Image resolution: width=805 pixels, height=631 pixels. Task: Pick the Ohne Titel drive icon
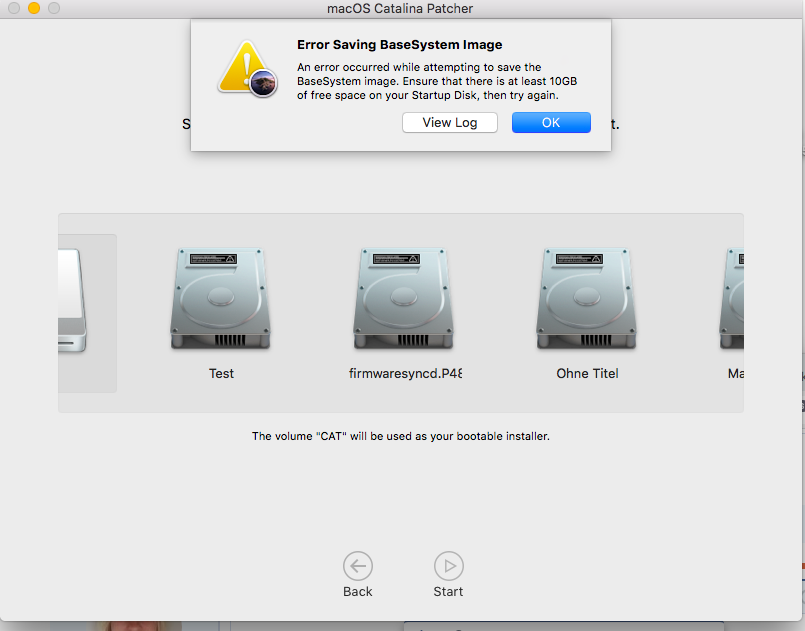tap(586, 299)
